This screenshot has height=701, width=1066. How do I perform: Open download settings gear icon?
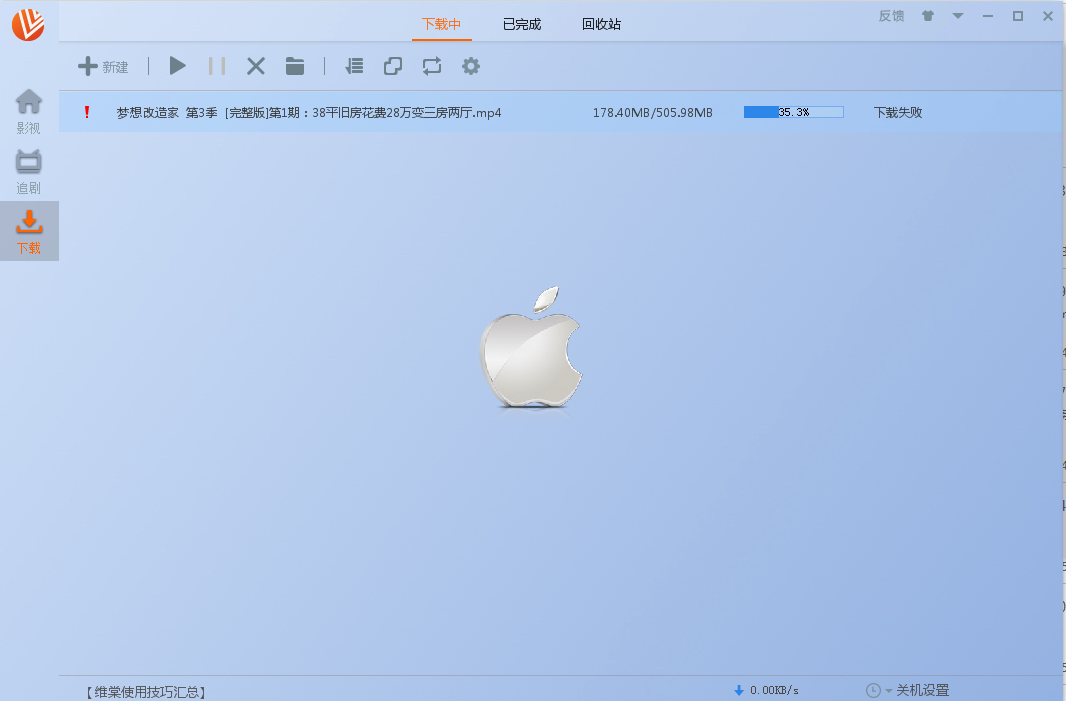point(470,66)
